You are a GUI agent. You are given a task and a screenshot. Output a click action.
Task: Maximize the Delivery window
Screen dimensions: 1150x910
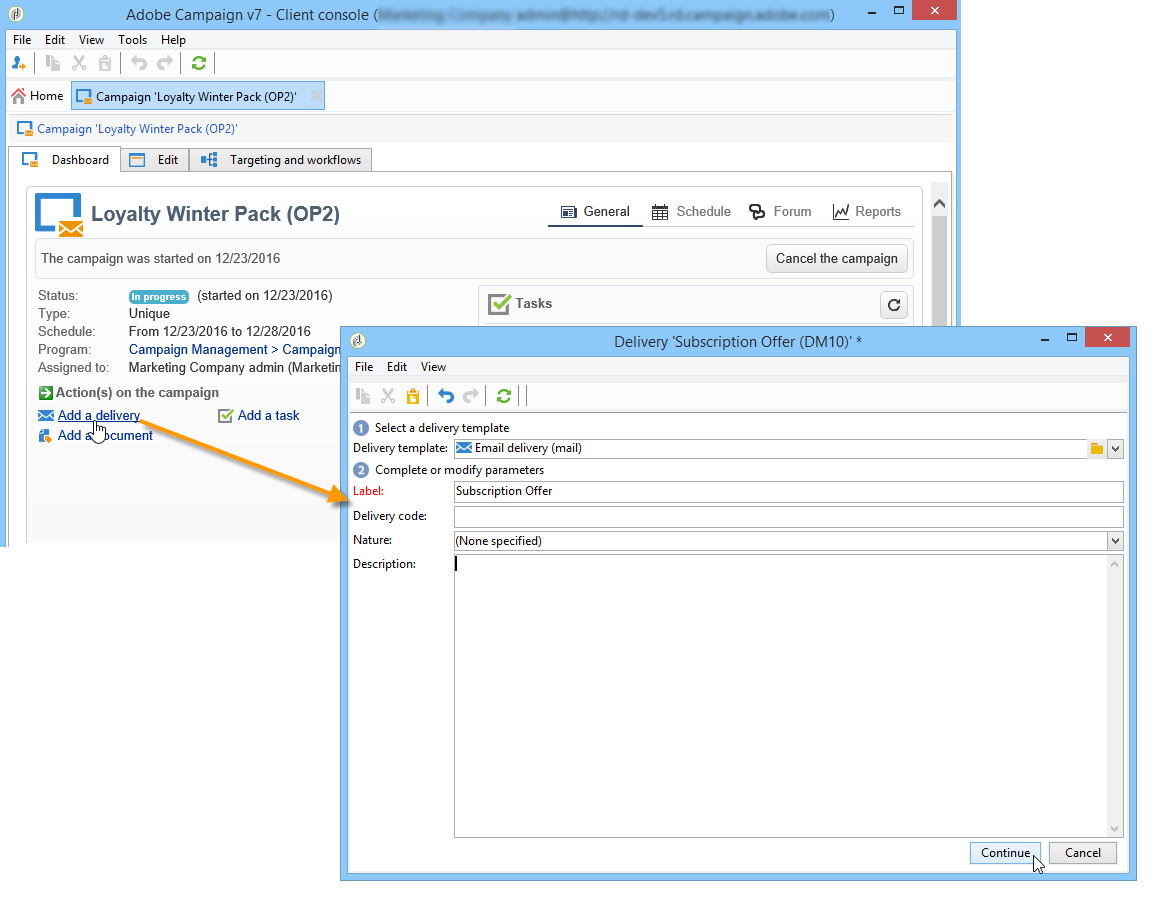pyautogui.click(x=1072, y=337)
